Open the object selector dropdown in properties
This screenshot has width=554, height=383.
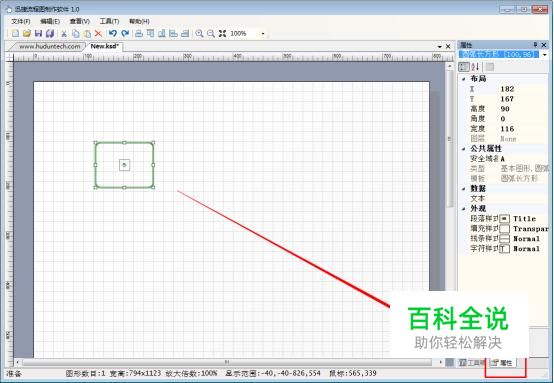pos(544,54)
